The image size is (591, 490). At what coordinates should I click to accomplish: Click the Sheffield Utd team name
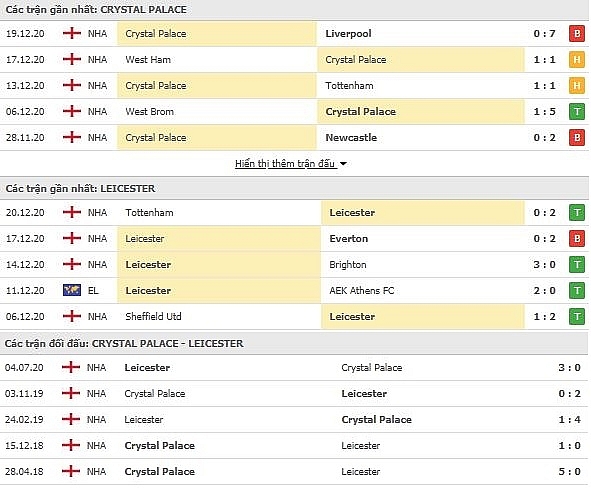click(153, 317)
